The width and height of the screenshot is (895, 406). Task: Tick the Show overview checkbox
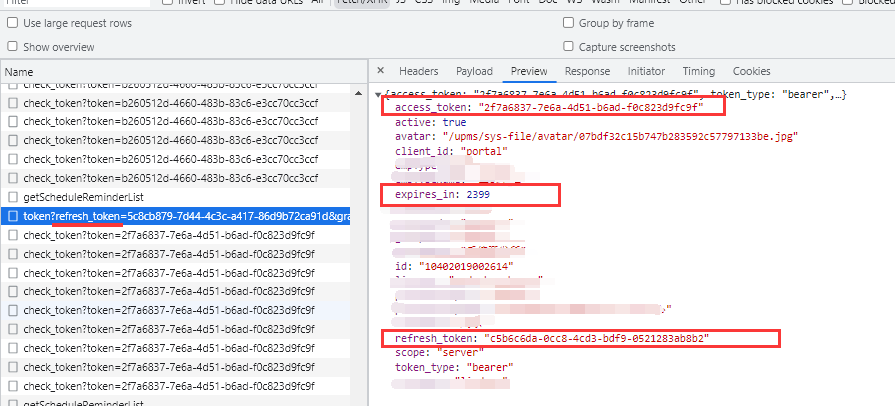tap(12, 46)
